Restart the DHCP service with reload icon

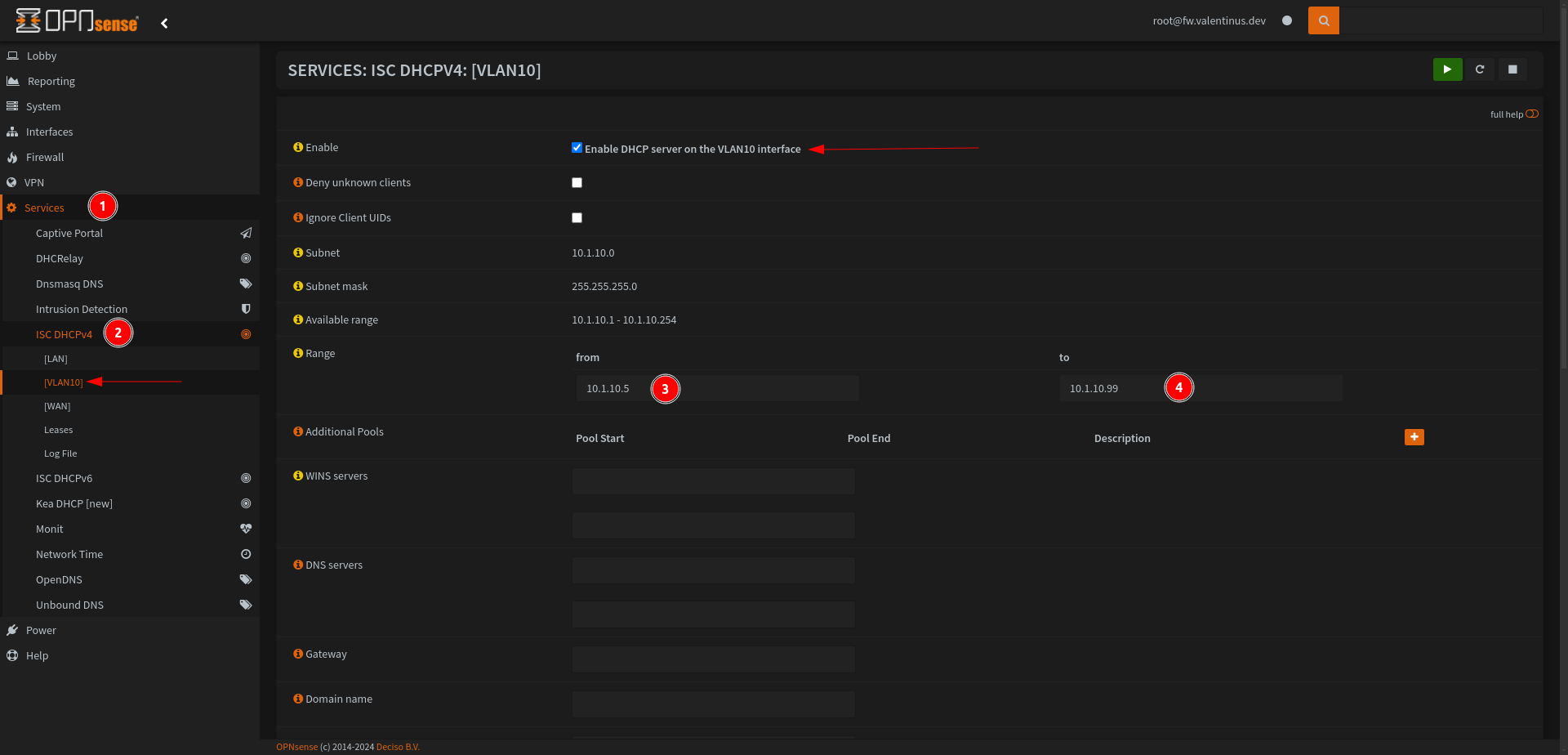click(x=1480, y=69)
